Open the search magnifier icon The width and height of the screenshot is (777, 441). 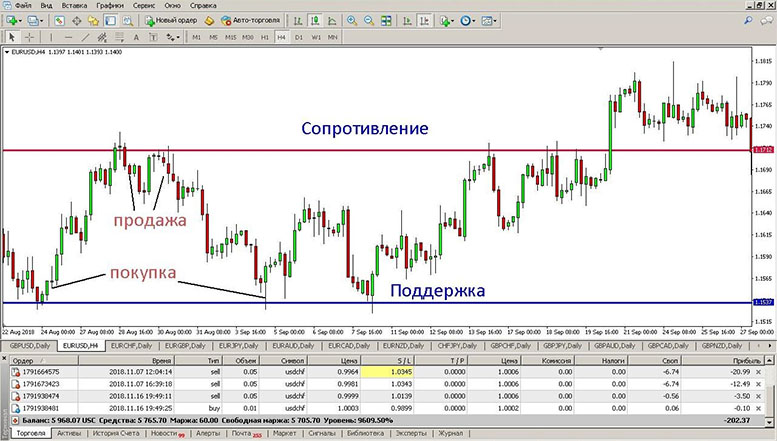point(748,20)
